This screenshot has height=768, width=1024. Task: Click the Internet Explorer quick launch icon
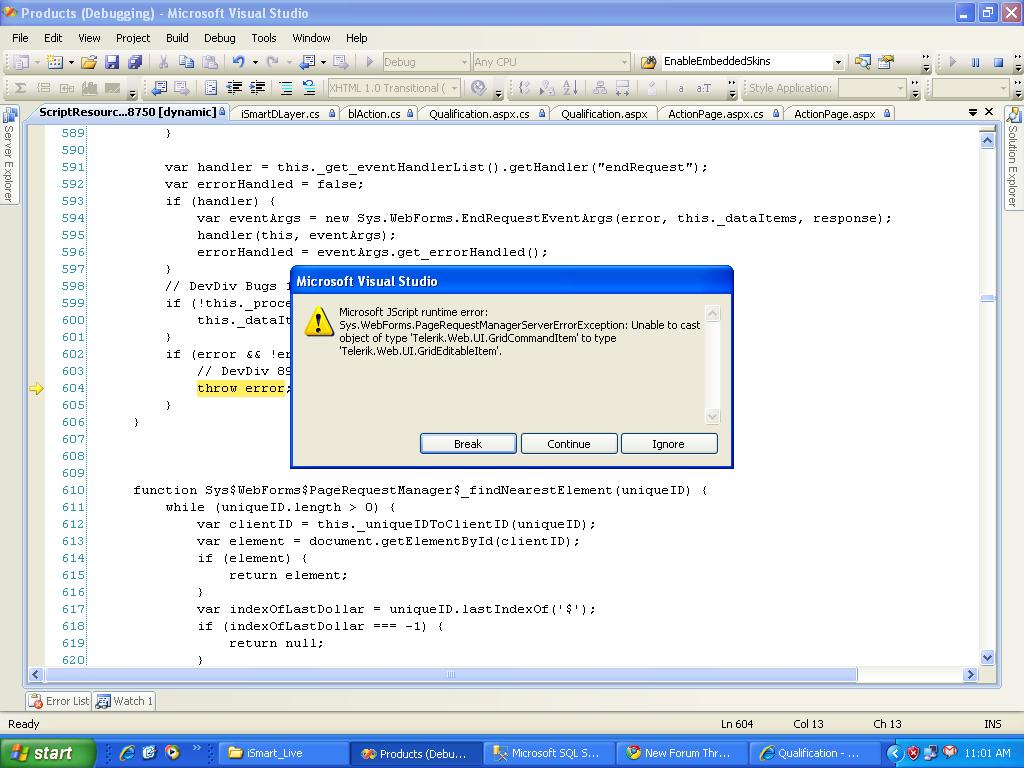(127, 753)
